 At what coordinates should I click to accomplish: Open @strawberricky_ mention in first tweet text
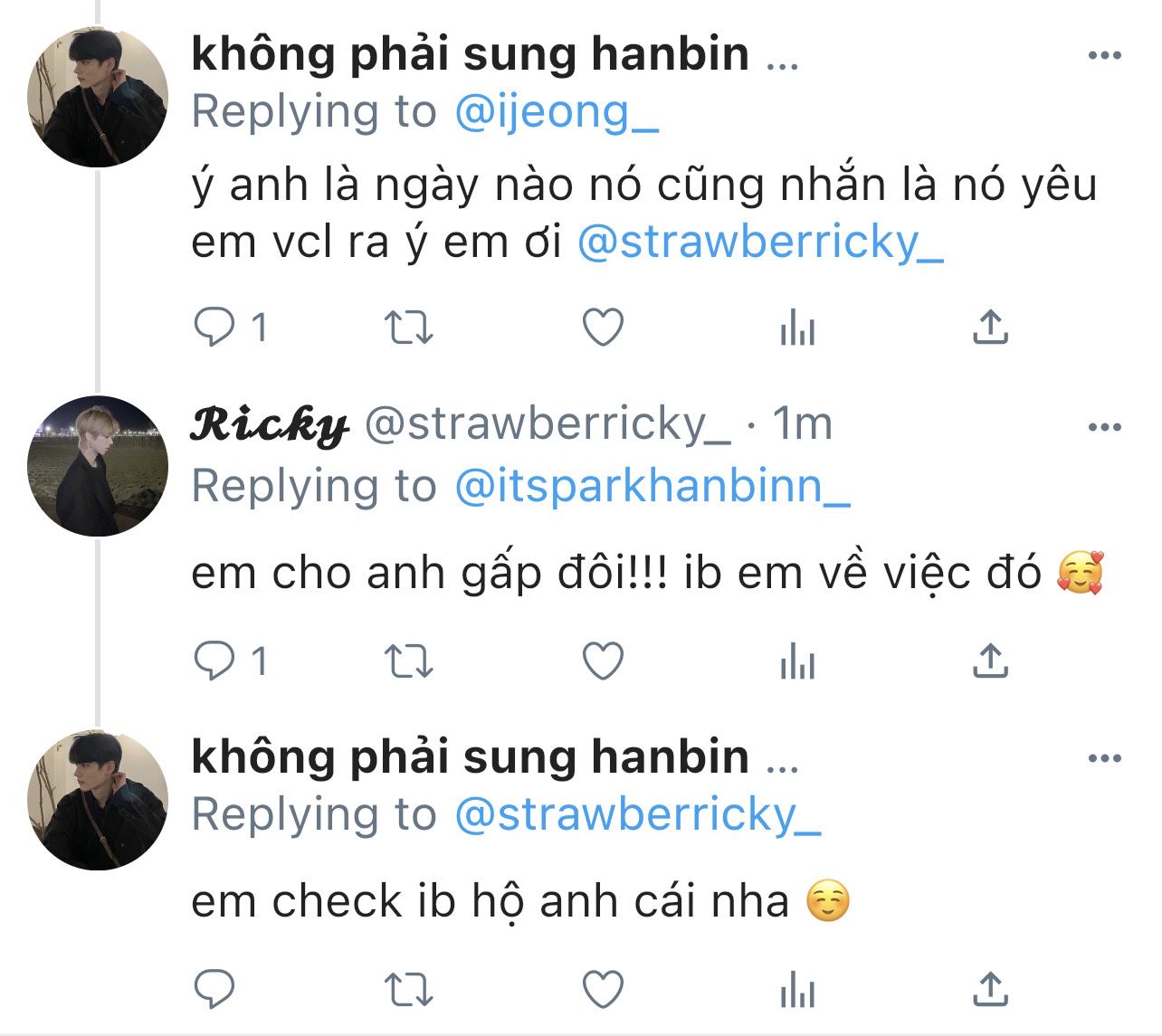tap(760, 242)
